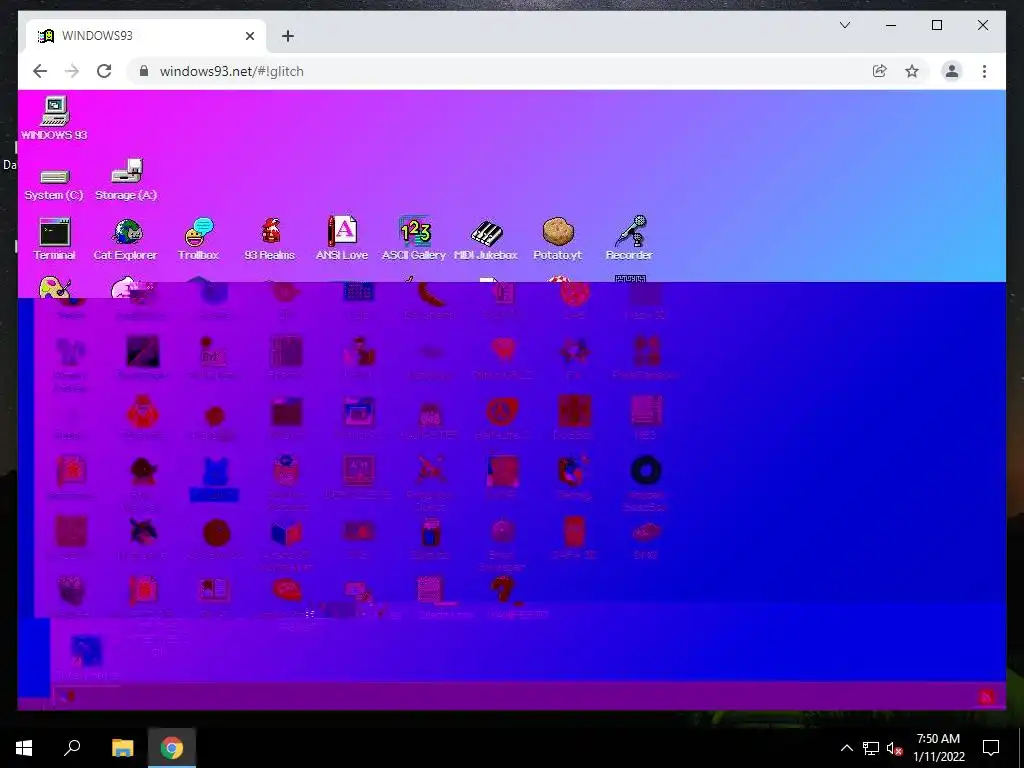This screenshot has width=1024, height=768.
Task: Open the Windows Start menu
Action: (24, 748)
